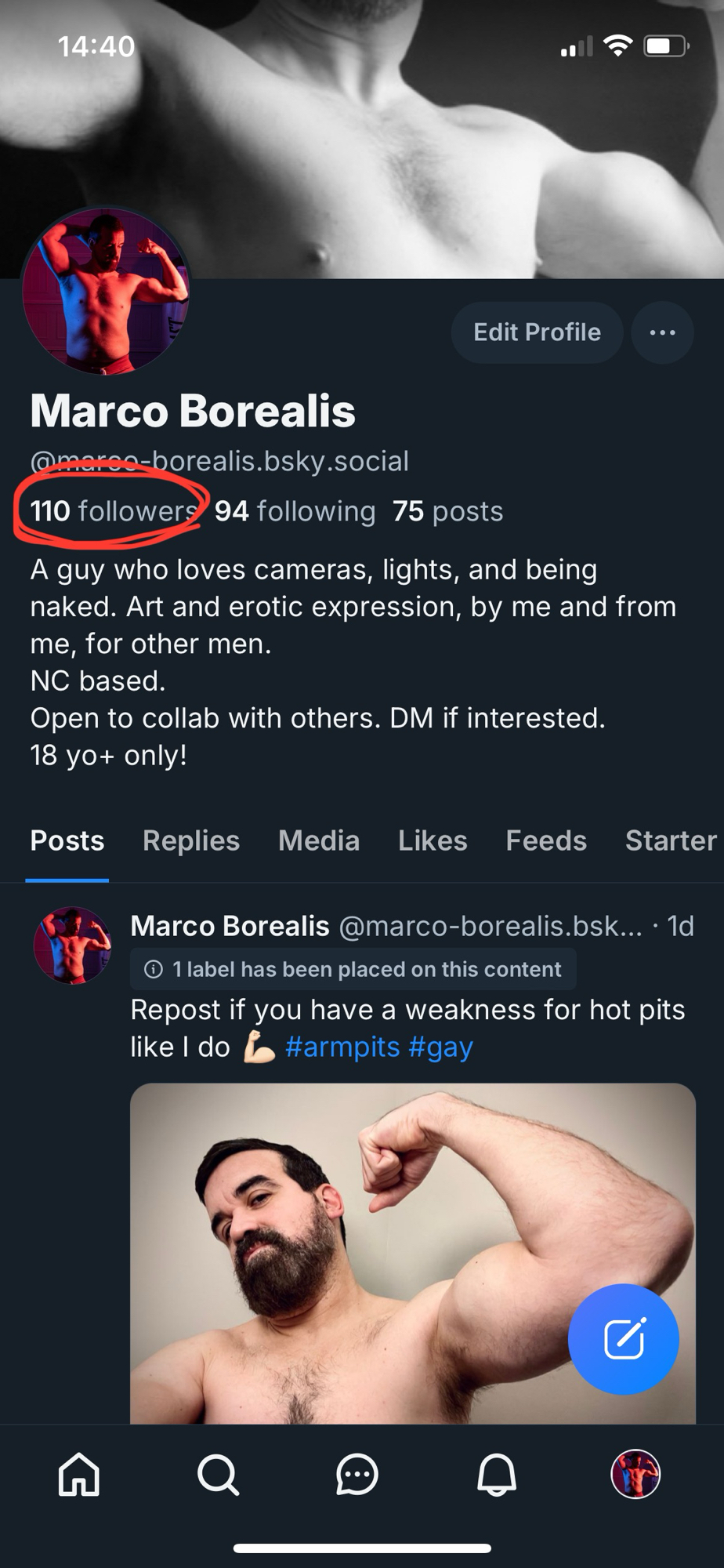Tap the Home icon in bottom navigation
724x1568 pixels.
click(x=79, y=1474)
